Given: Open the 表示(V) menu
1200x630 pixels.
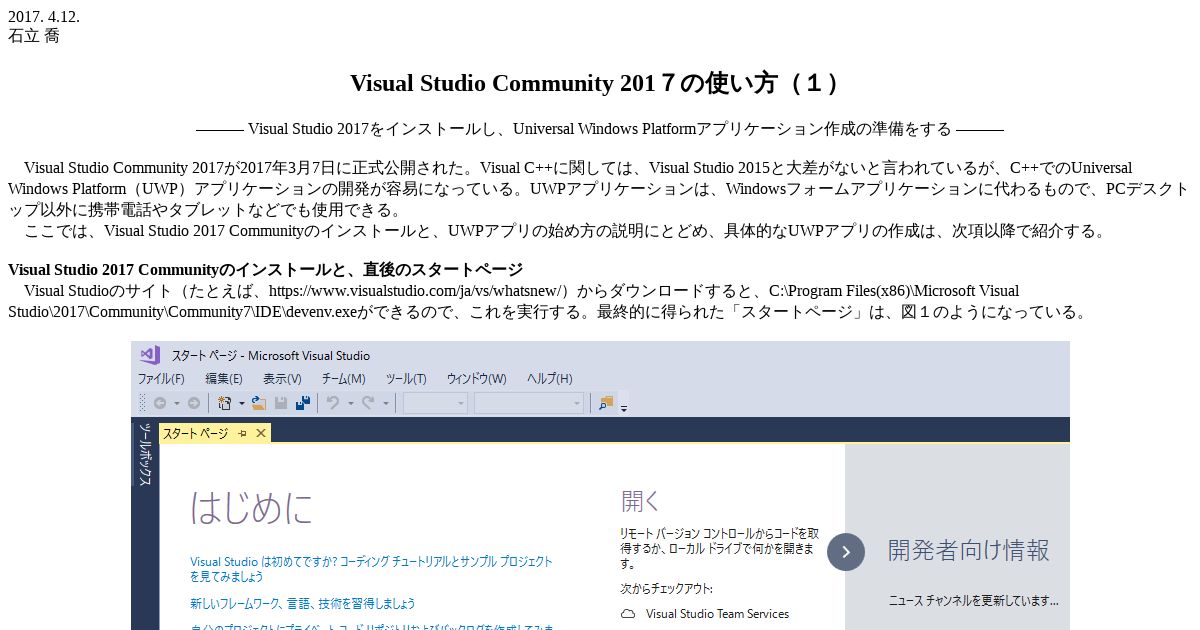Looking at the screenshot, I should click(x=282, y=379).
